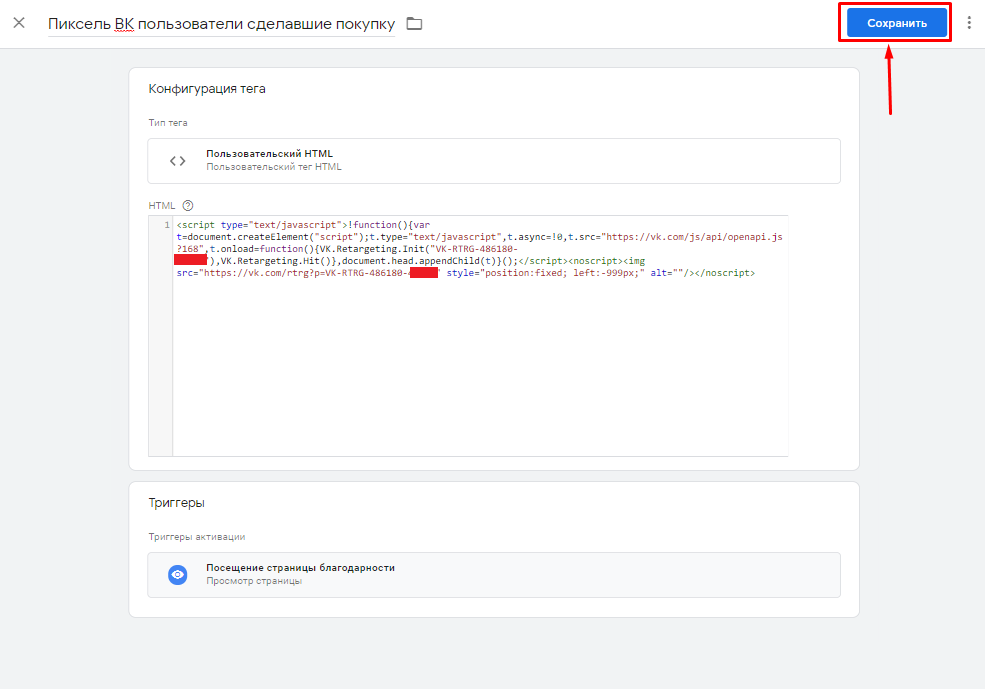Click line number 1 in the code gutter

click(x=166, y=225)
